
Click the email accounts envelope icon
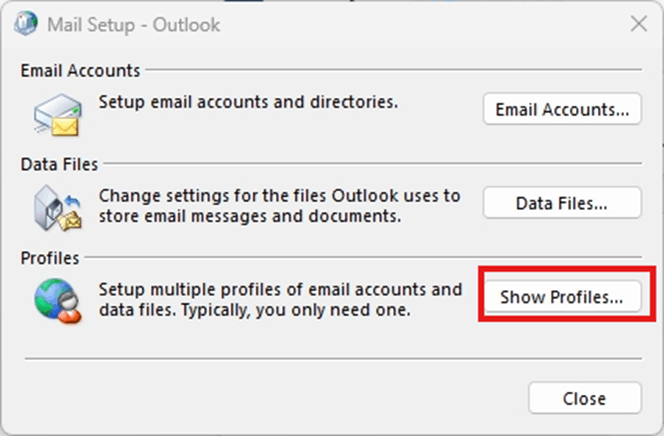click(58, 114)
